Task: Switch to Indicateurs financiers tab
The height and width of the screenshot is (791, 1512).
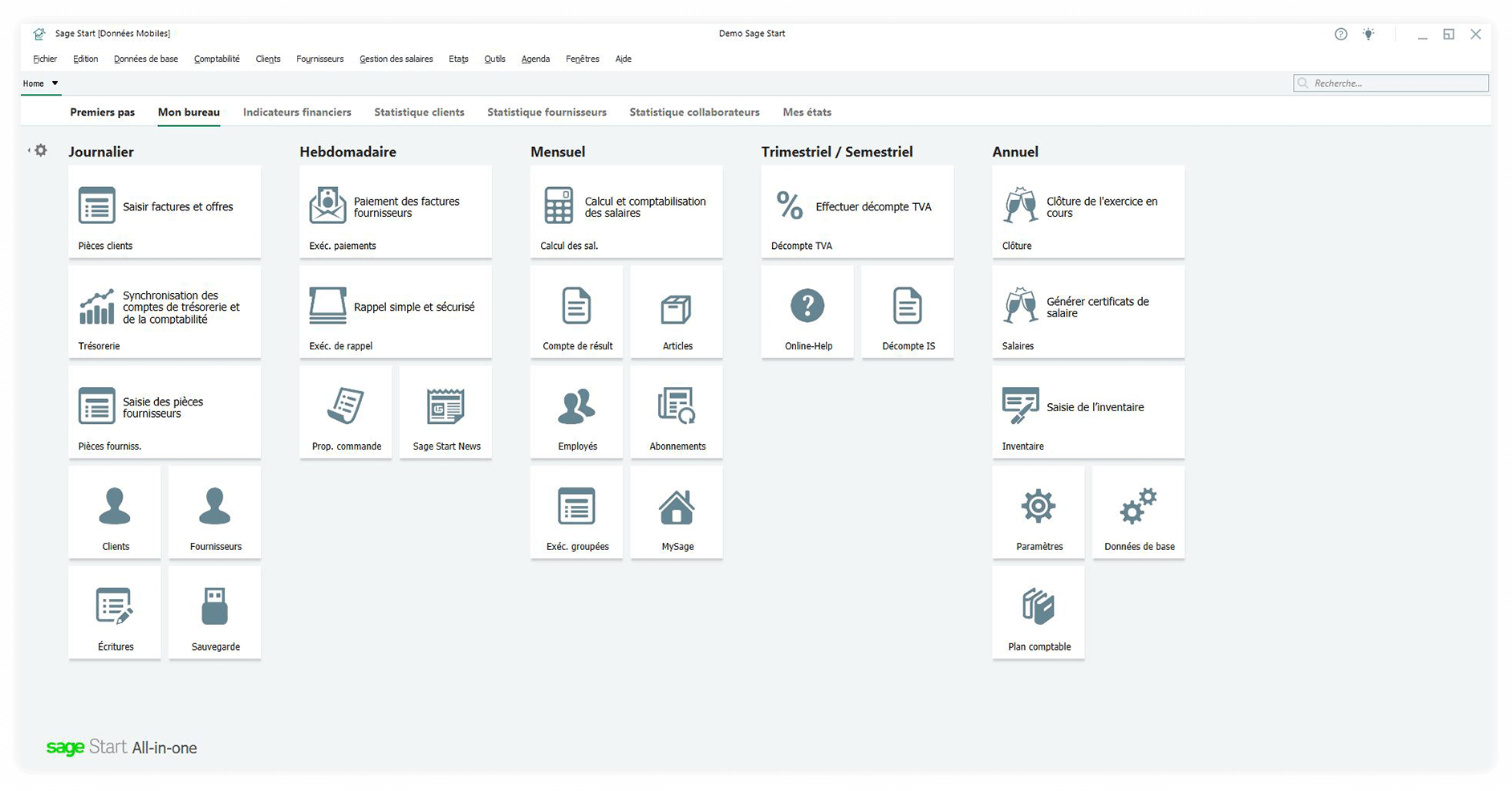Action: 297,112
